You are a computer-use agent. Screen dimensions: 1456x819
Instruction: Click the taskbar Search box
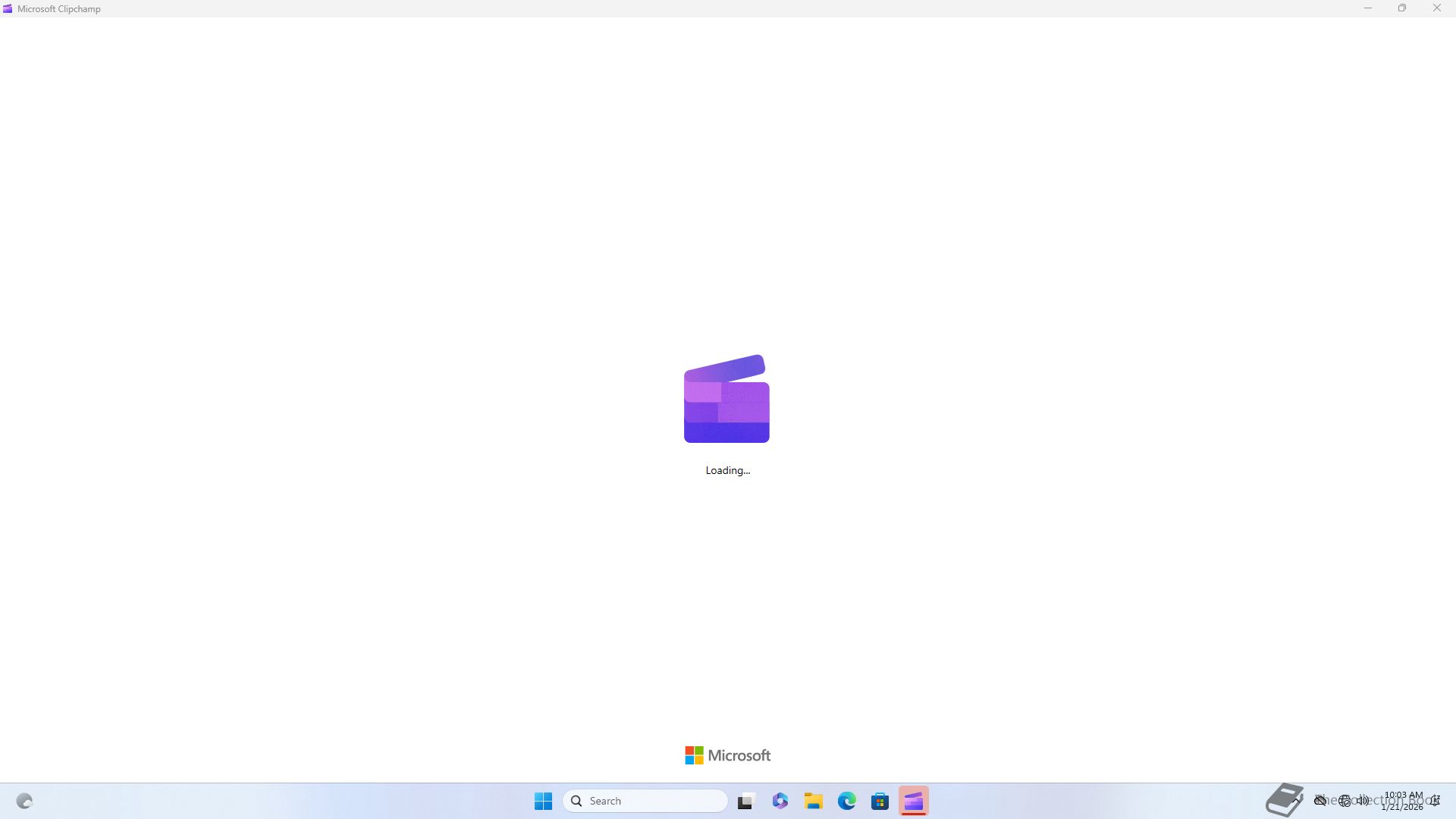coord(645,801)
